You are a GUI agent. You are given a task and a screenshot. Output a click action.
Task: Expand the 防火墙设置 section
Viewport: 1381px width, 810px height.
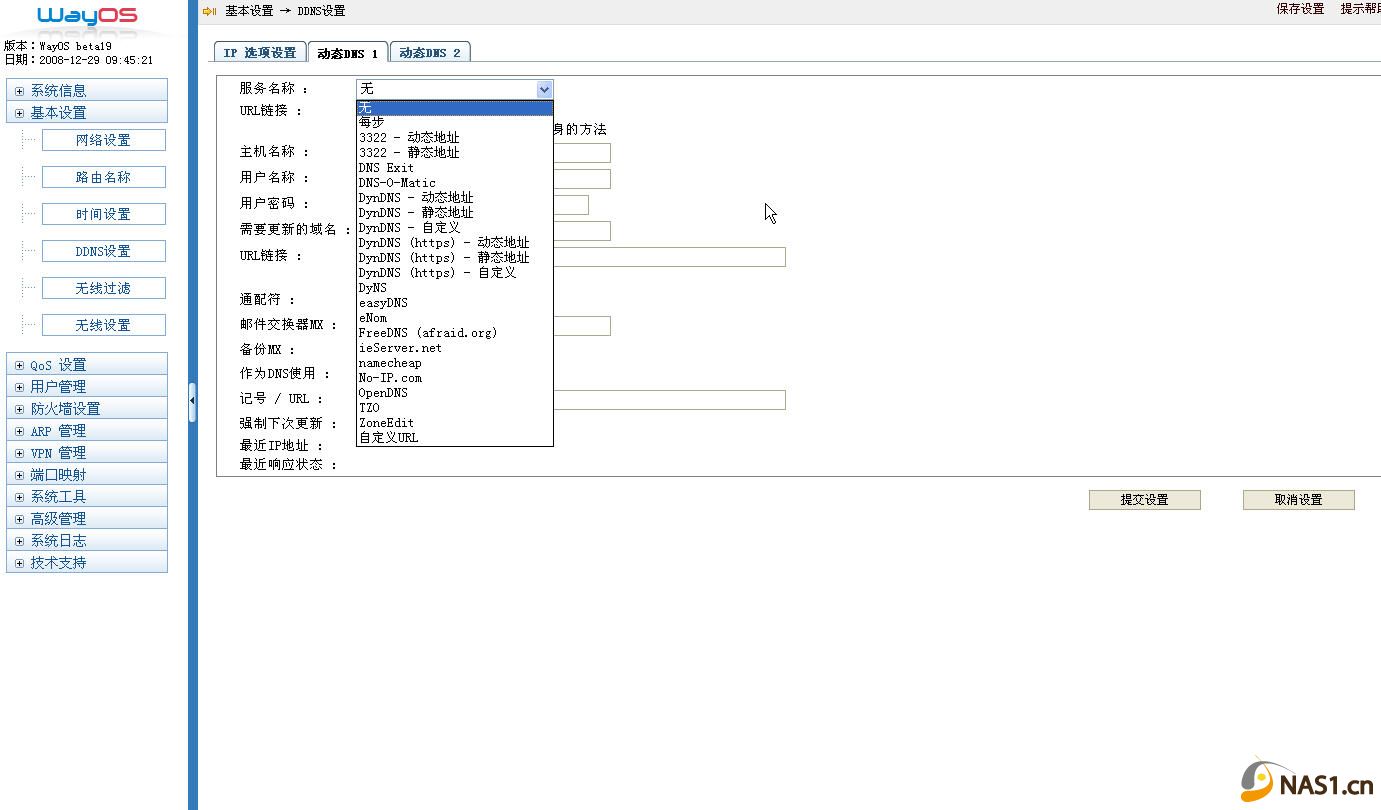pyautogui.click(x=86, y=409)
